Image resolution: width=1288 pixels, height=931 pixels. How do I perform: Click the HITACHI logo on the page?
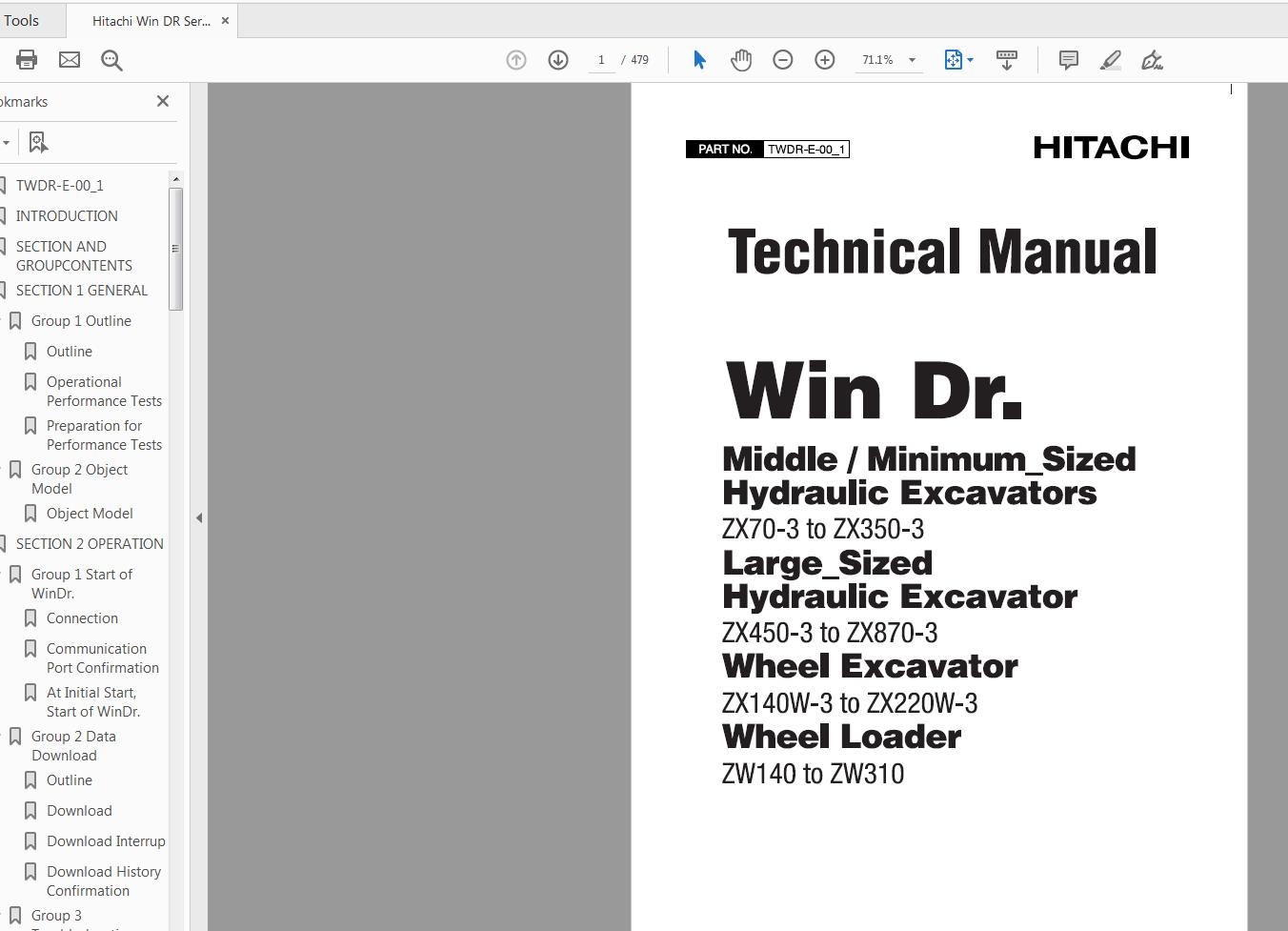coord(1111,147)
